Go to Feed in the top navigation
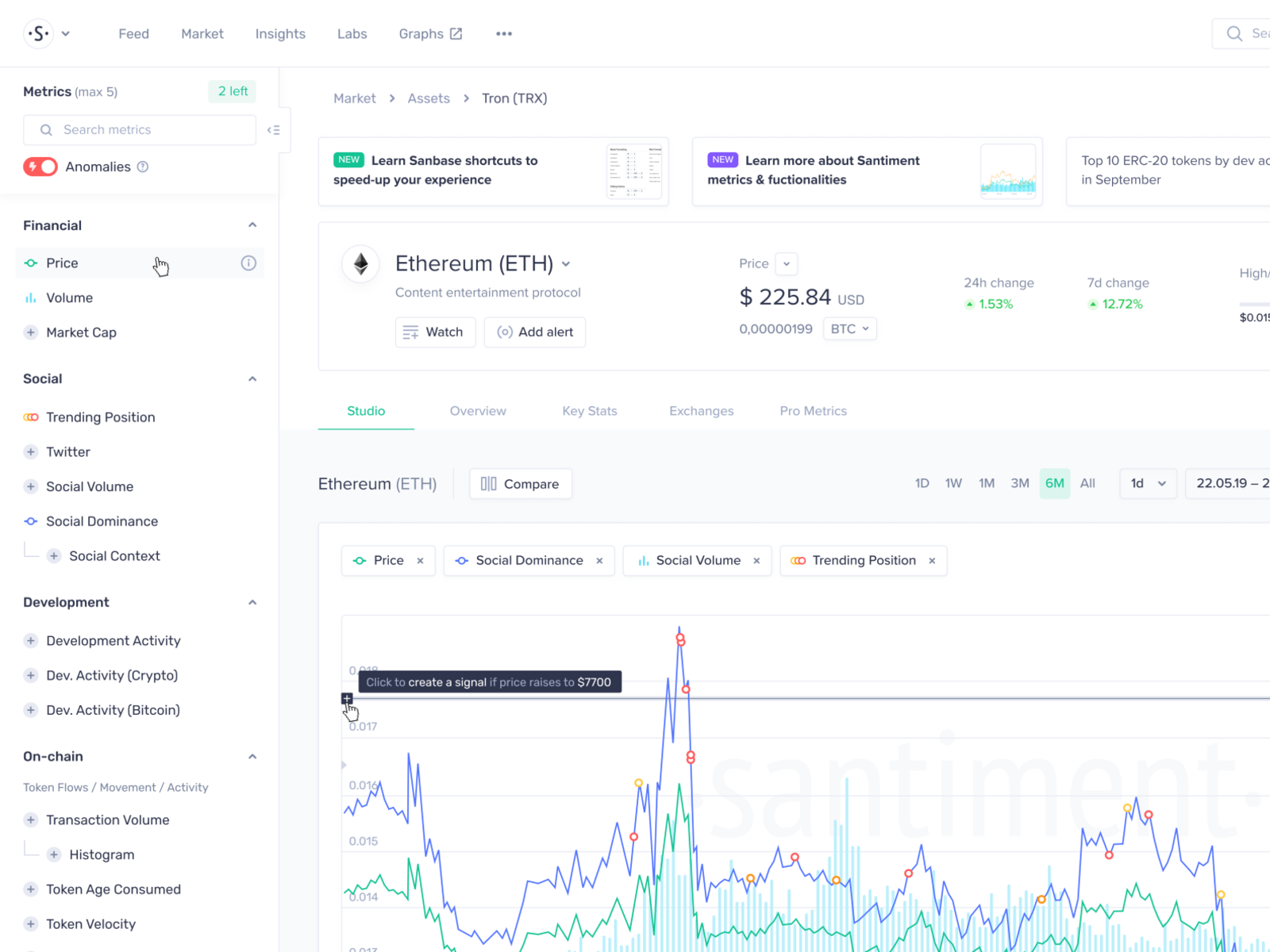1270x952 pixels. tap(134, 33)
